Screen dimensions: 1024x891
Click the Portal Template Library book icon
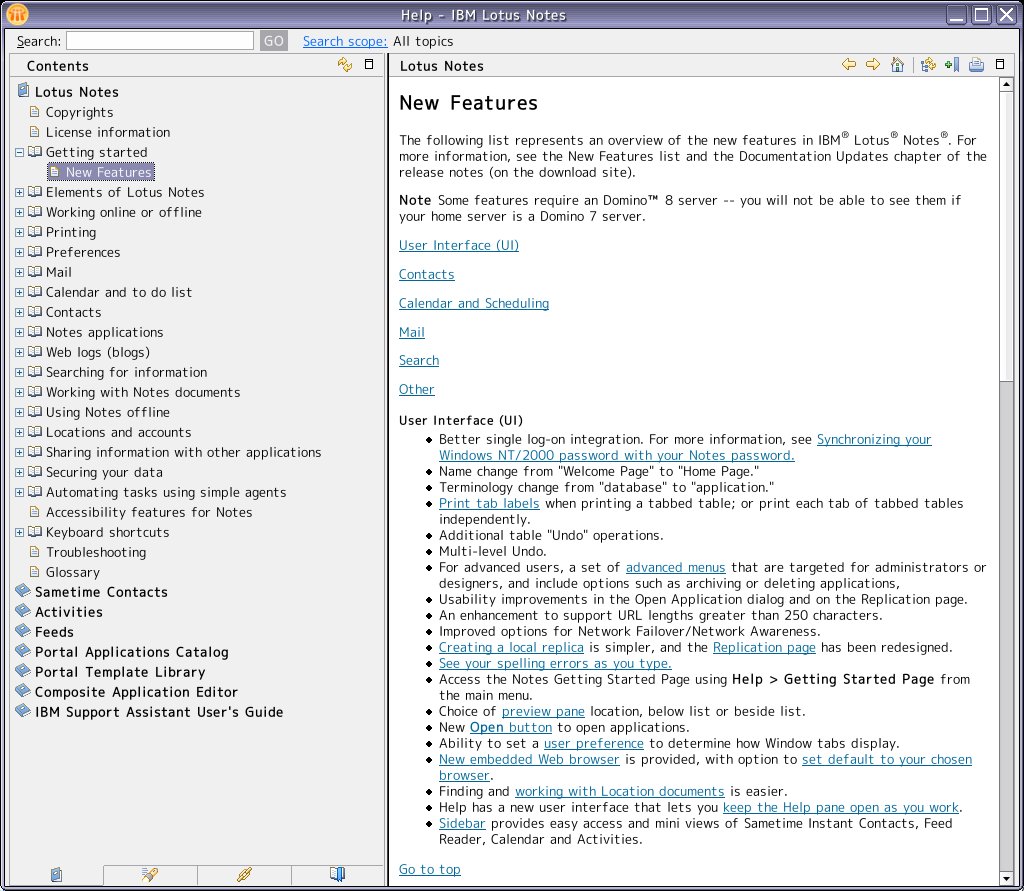pyautogui.click(x=23, y=672)
